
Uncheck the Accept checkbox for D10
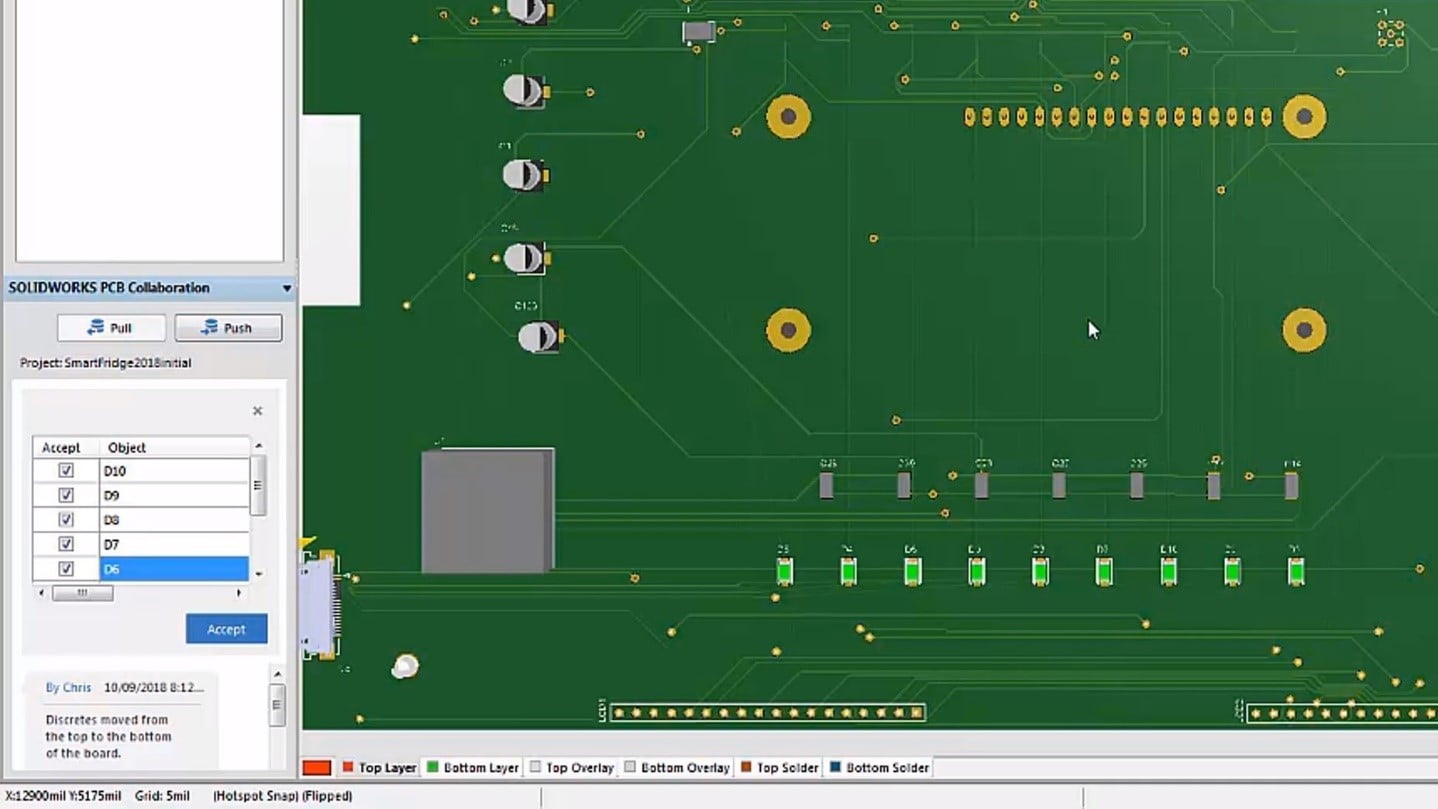pyautogui.click(x=65, y=471)
